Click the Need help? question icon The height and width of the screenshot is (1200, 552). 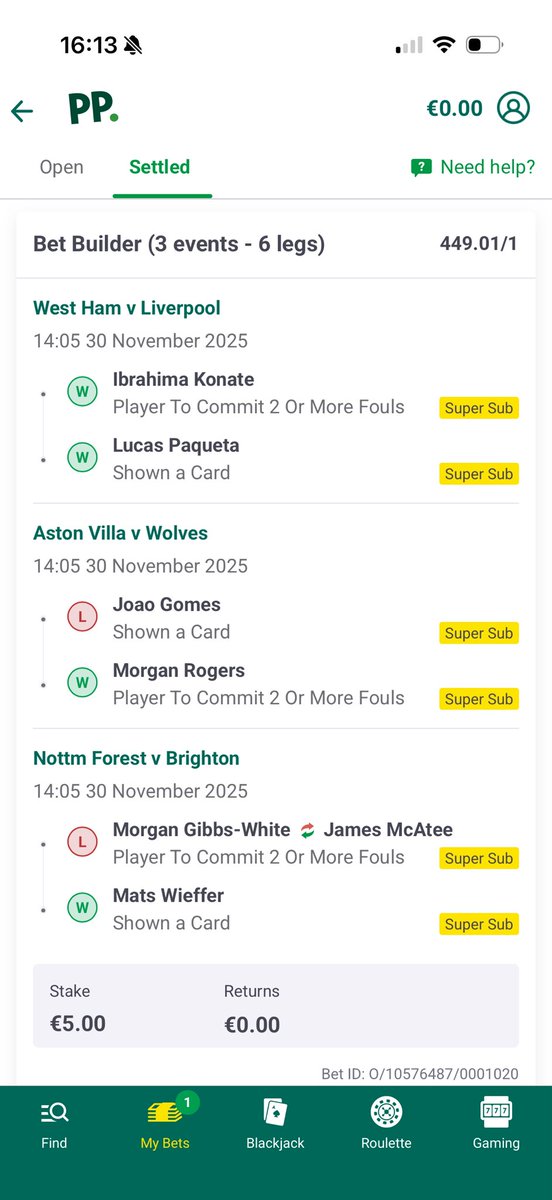point(421,168)
